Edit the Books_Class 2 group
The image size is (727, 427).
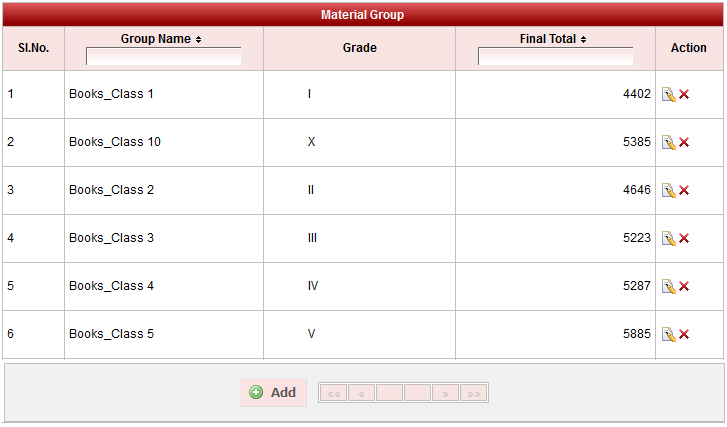pos(668,190)
